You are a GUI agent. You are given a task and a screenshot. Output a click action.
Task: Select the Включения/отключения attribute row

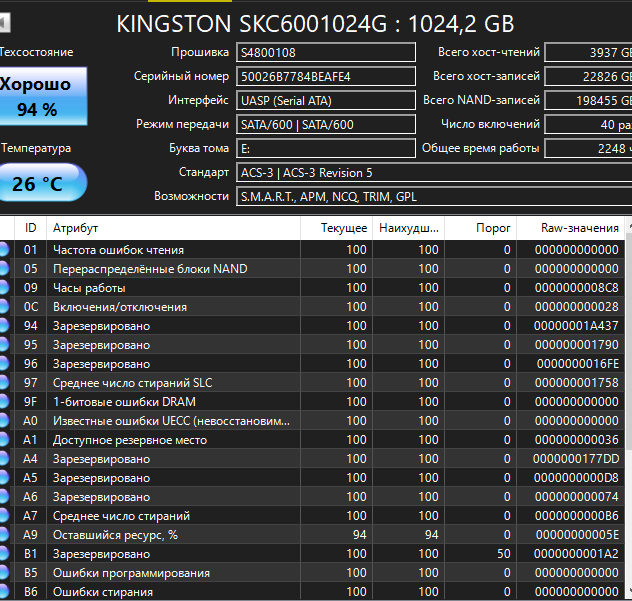tap(312, 307)
